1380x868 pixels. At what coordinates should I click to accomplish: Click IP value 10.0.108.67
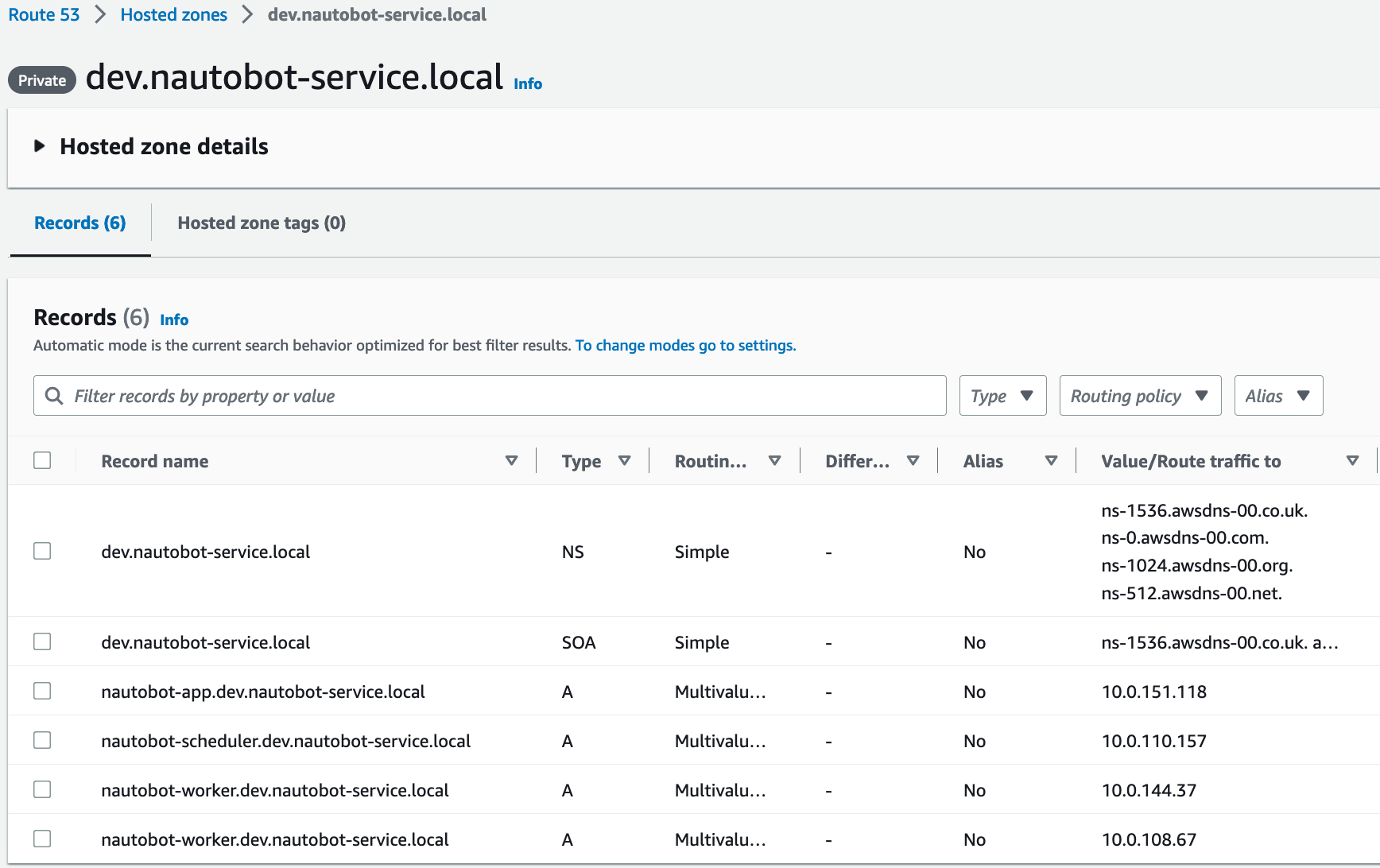(x=1149, y=839)
